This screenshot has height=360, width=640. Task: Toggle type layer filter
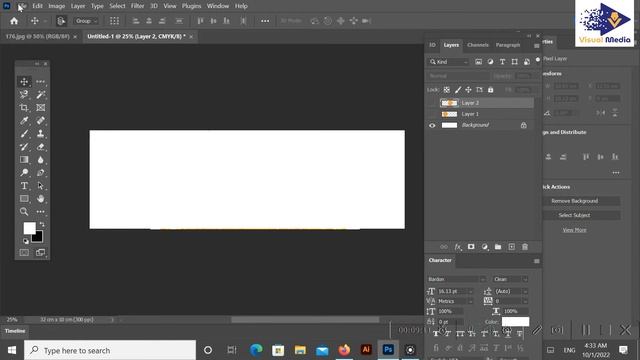pos(502,62)
